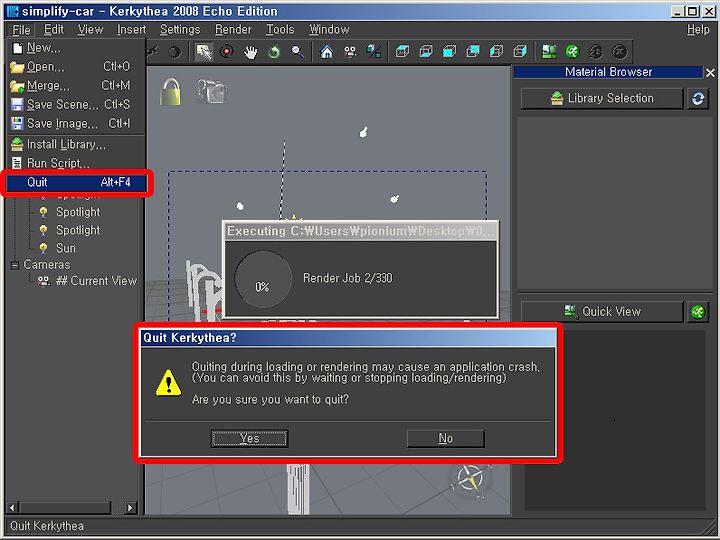720x540 pixels.
Task: Click green icon beside Quick View
Action: pyautogui.click(x=698, y=312)
